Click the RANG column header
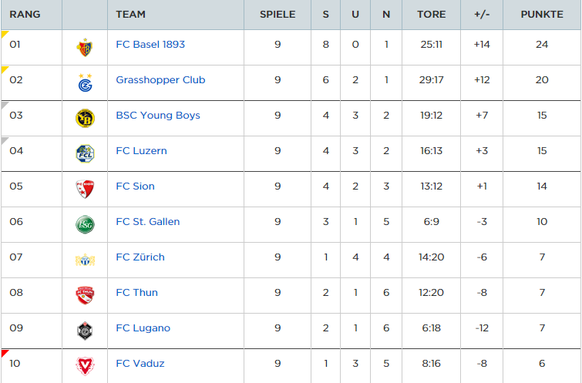 pyautogui.click(x=25, y=14)
